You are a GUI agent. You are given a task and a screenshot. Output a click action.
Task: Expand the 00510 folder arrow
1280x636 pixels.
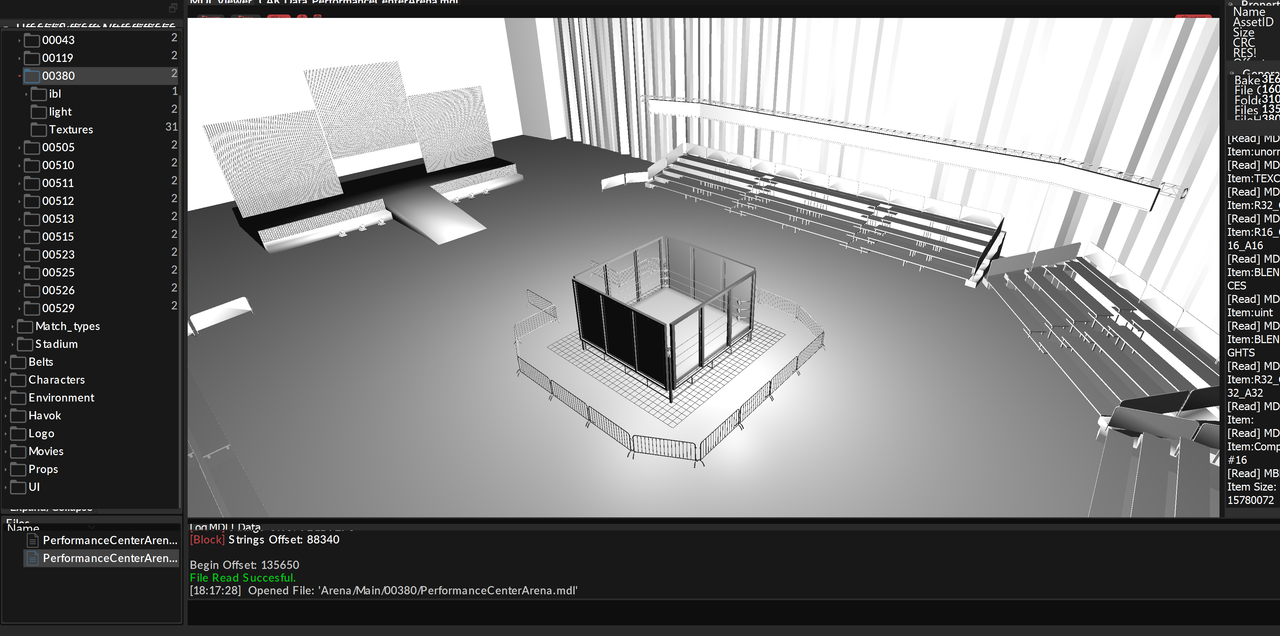tap(19, 165)
